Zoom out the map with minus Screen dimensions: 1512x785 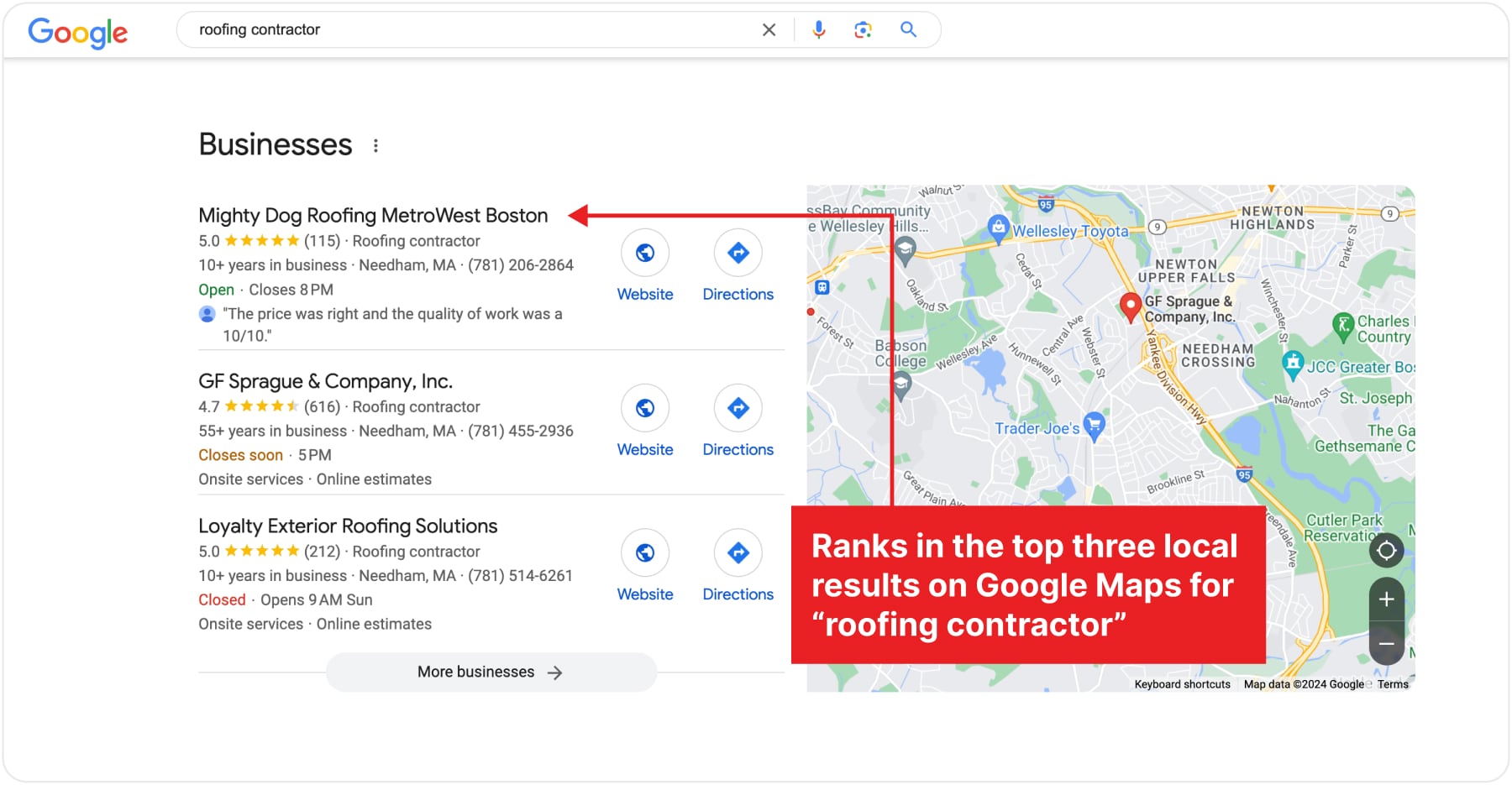point(1387,644)
